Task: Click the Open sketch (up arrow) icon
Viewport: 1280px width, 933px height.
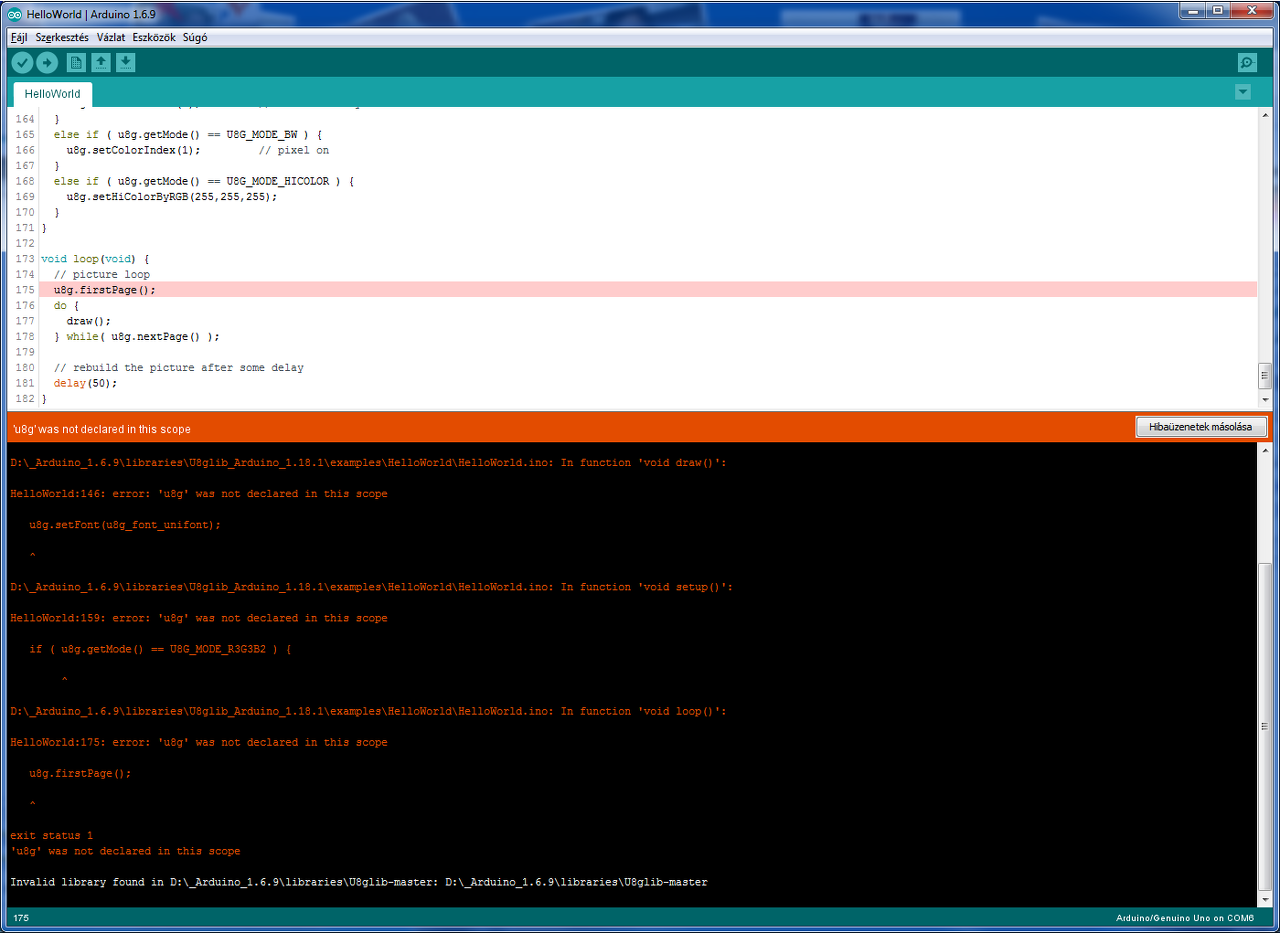Action: (101, 63)
